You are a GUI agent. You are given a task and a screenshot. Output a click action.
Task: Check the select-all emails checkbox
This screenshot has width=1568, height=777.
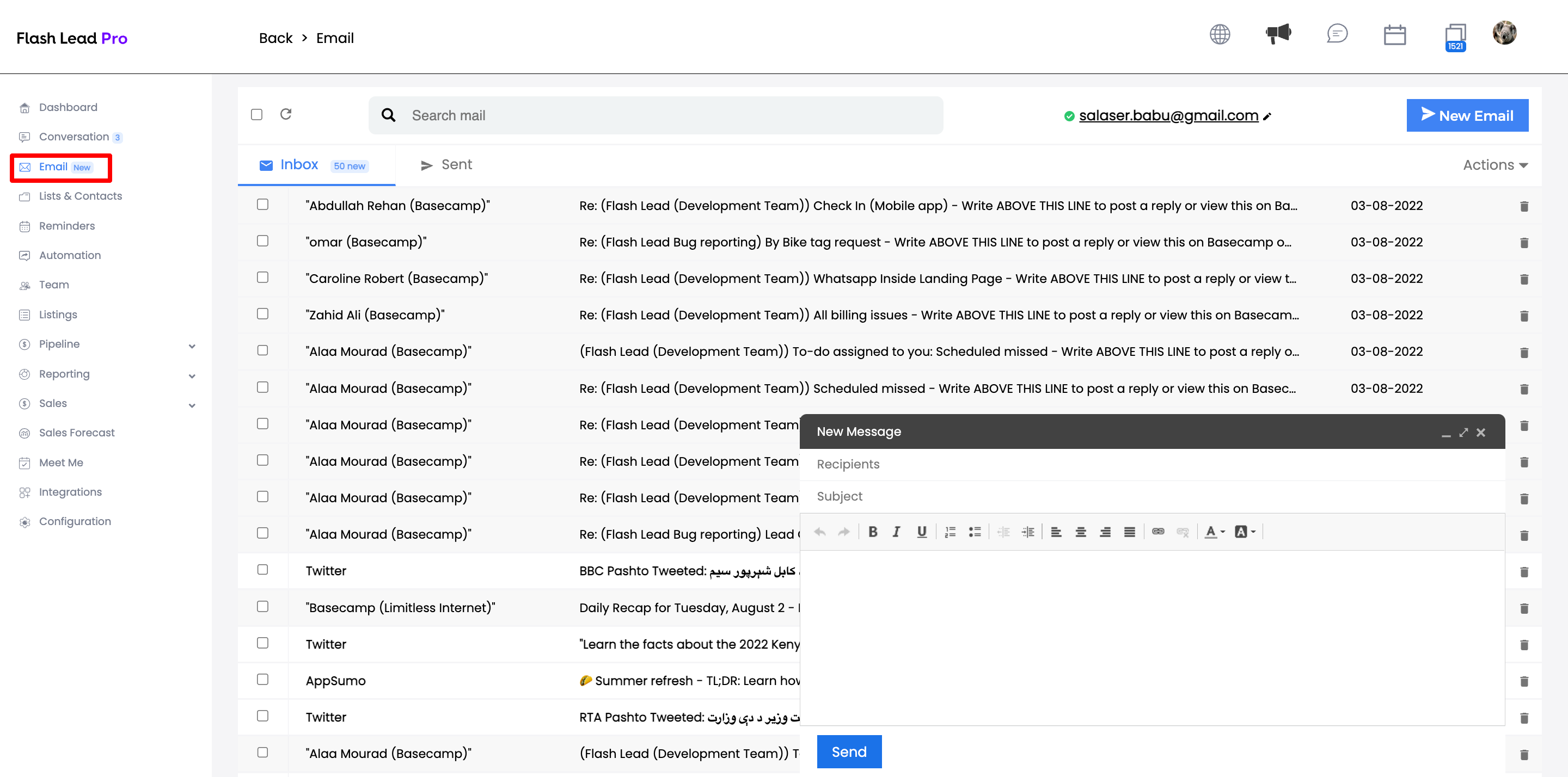[257, 114]
